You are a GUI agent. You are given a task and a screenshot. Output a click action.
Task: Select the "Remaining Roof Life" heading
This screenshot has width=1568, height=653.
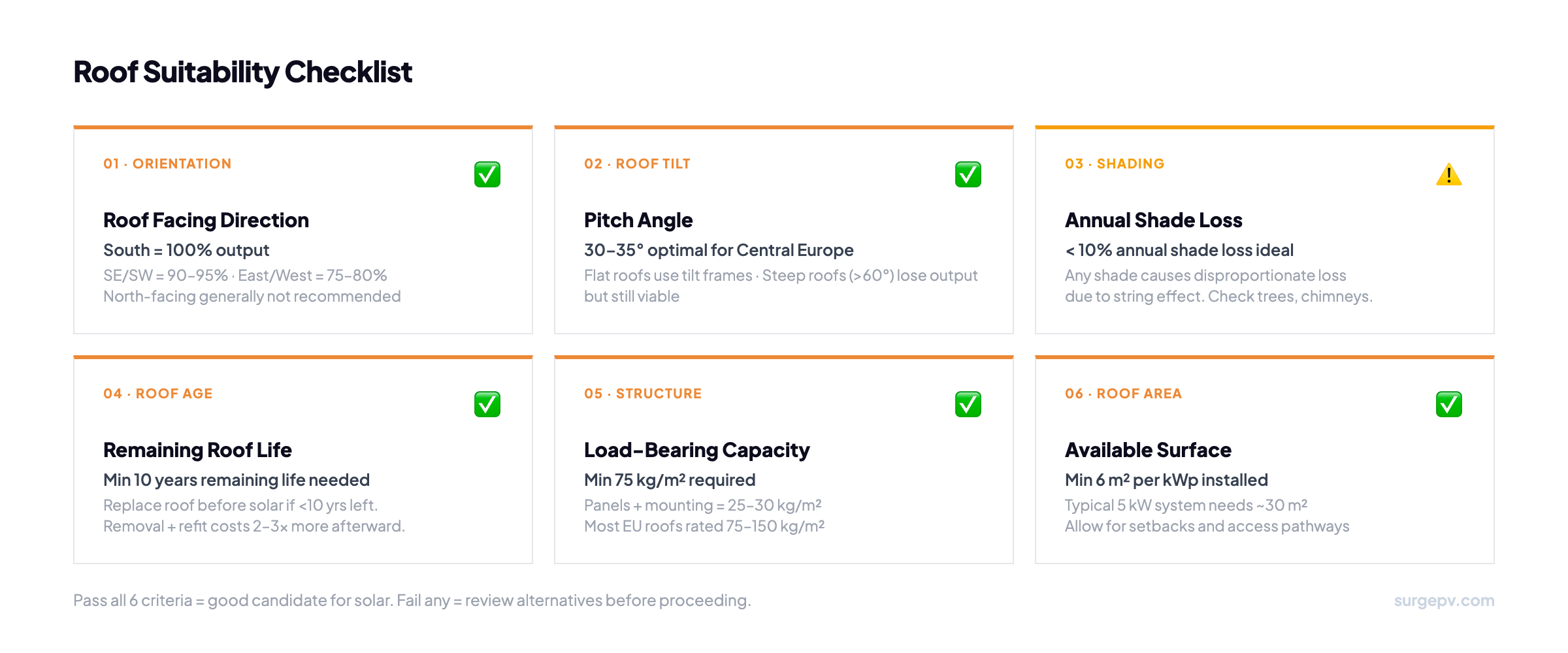pyautogui.click(x=197, y=451)
